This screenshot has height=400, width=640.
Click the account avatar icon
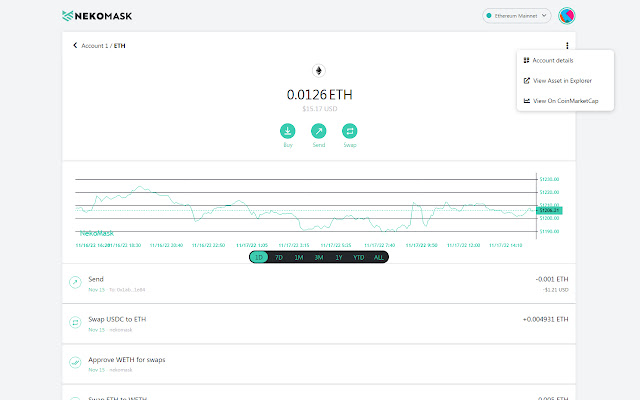565,16
